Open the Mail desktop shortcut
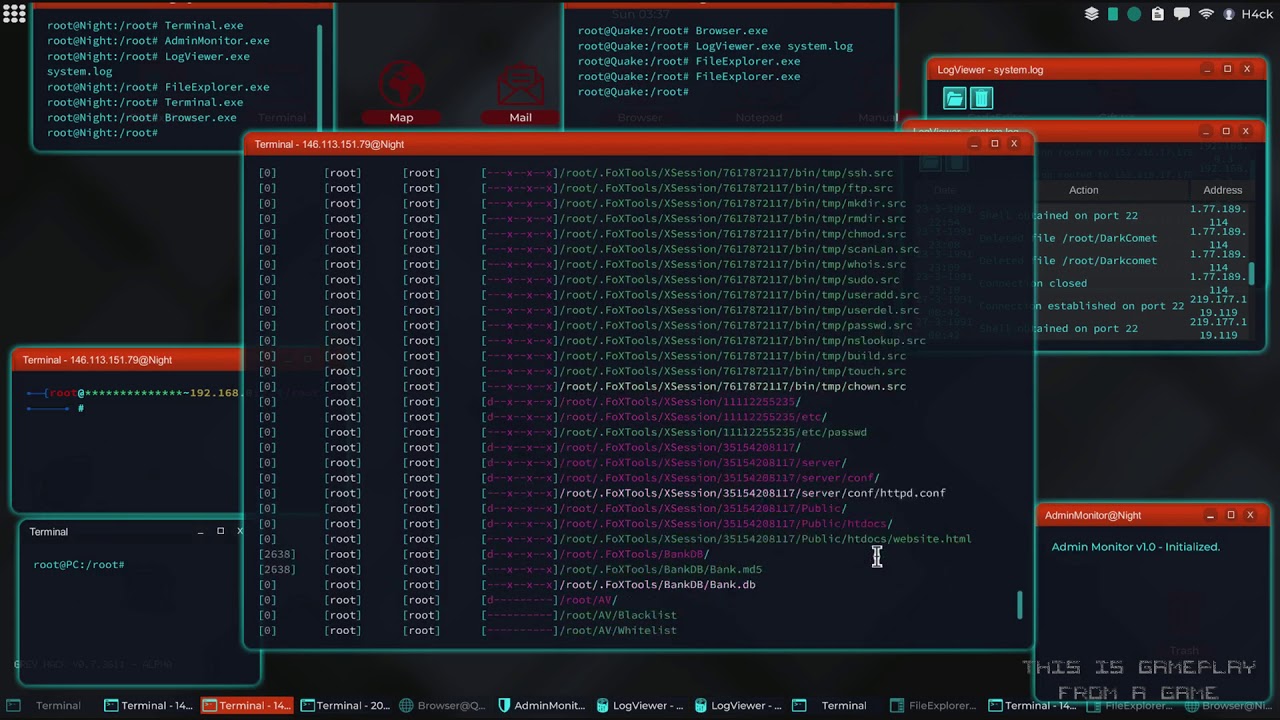This screenshot has height=720, width=1280. [x=520, y=94]
